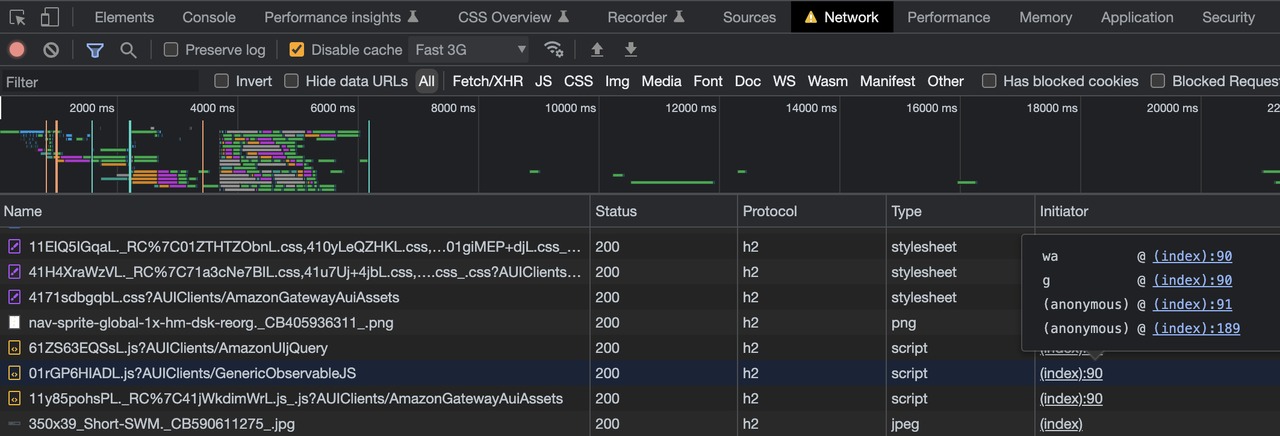Screen dimensions: 1280x436
Task: Click the Filter text input field
Action: 100,81
